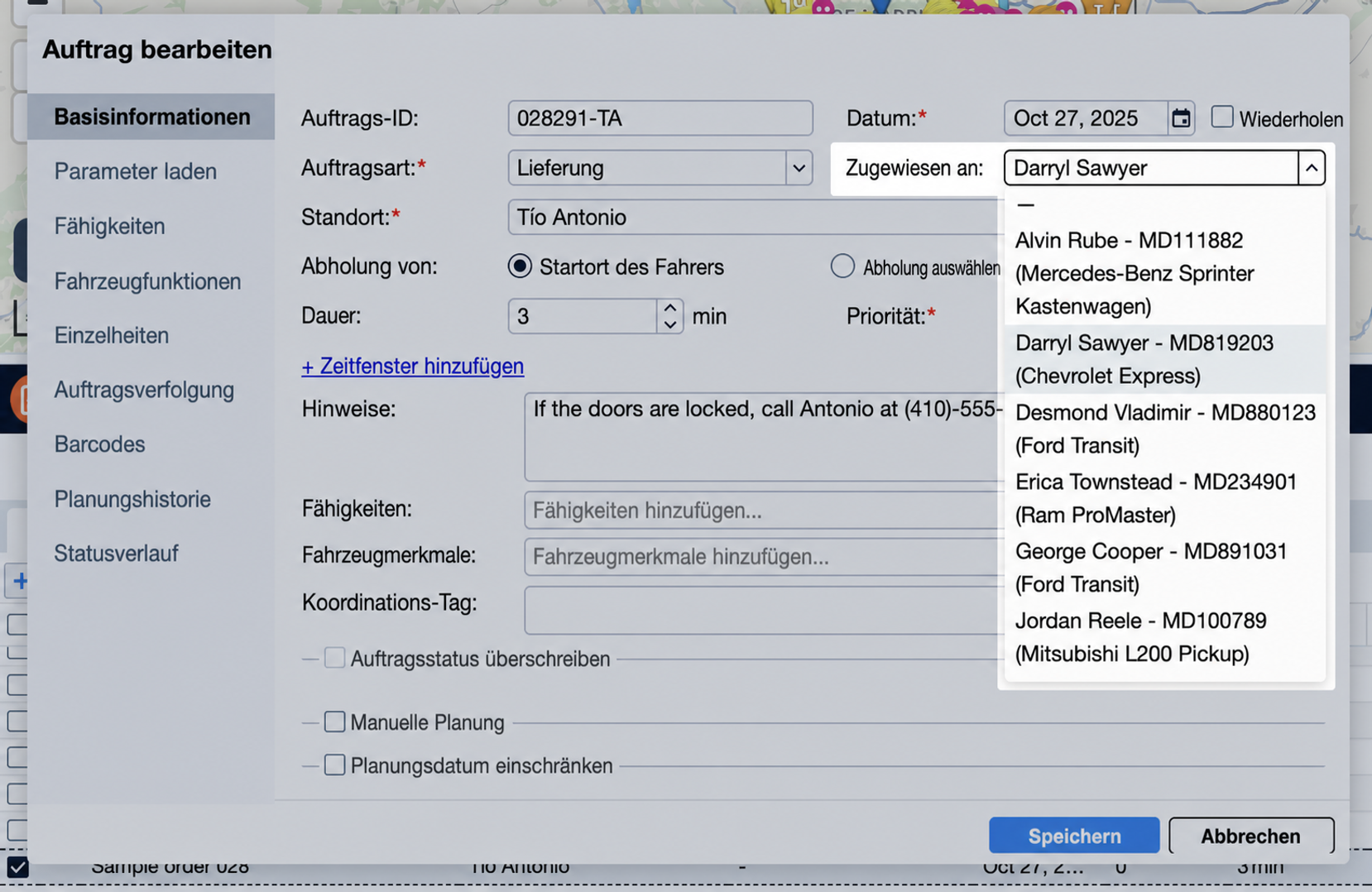
Task: Enable Auftragsstatus überschreiben checkbox
Action: (334, 658)
